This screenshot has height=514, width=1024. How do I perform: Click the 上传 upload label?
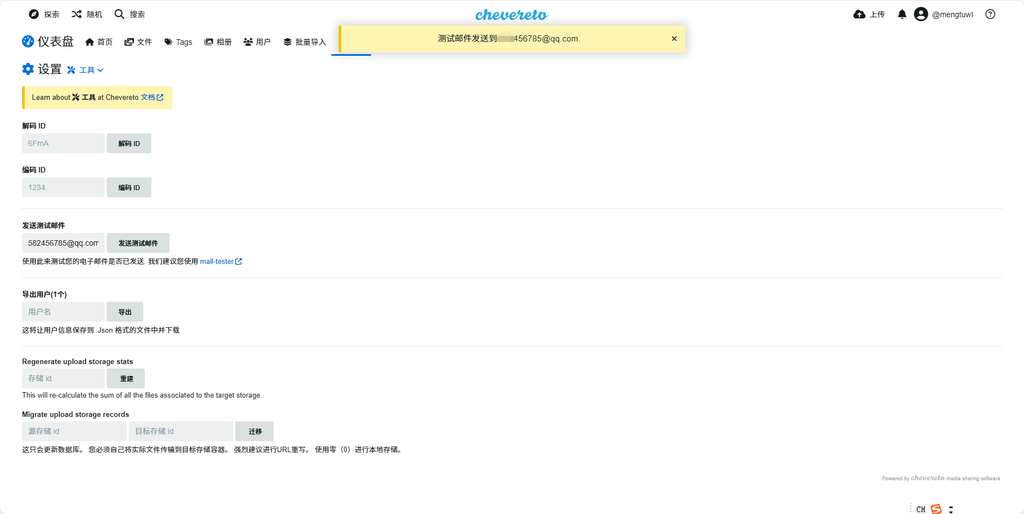[x=877, y=14]
